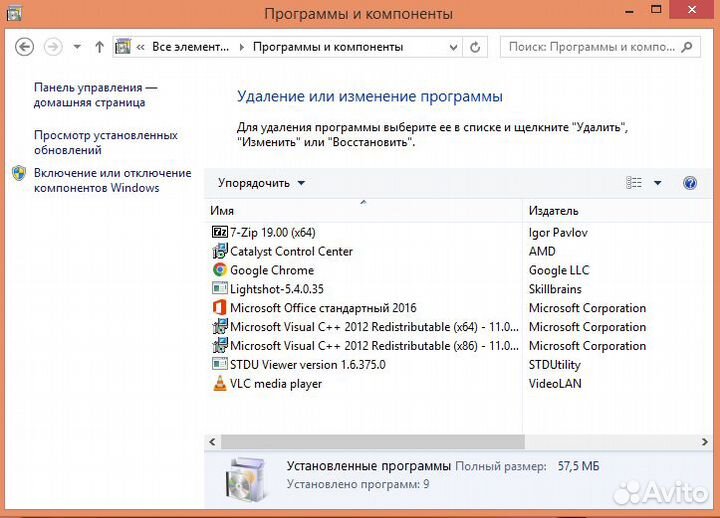Click the Back navigation arrow
The height and width of the screenshot is (518, 720).
pos(24,47)
